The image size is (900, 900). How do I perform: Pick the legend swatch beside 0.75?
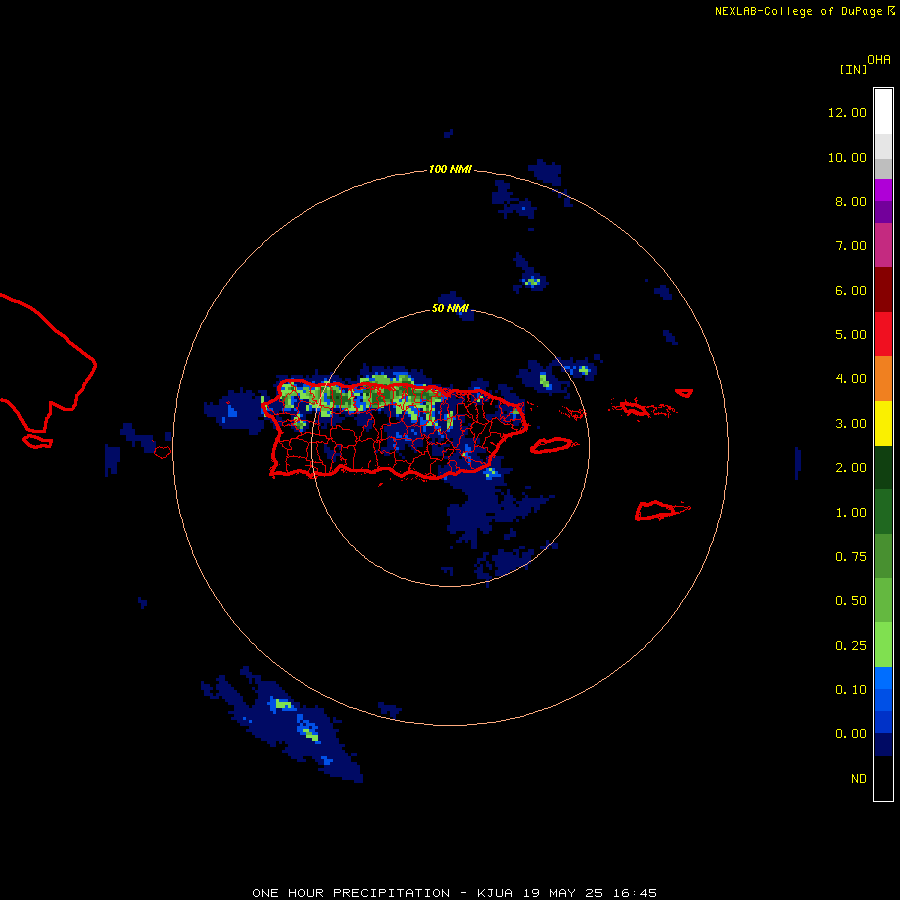[x=883, y=556]
